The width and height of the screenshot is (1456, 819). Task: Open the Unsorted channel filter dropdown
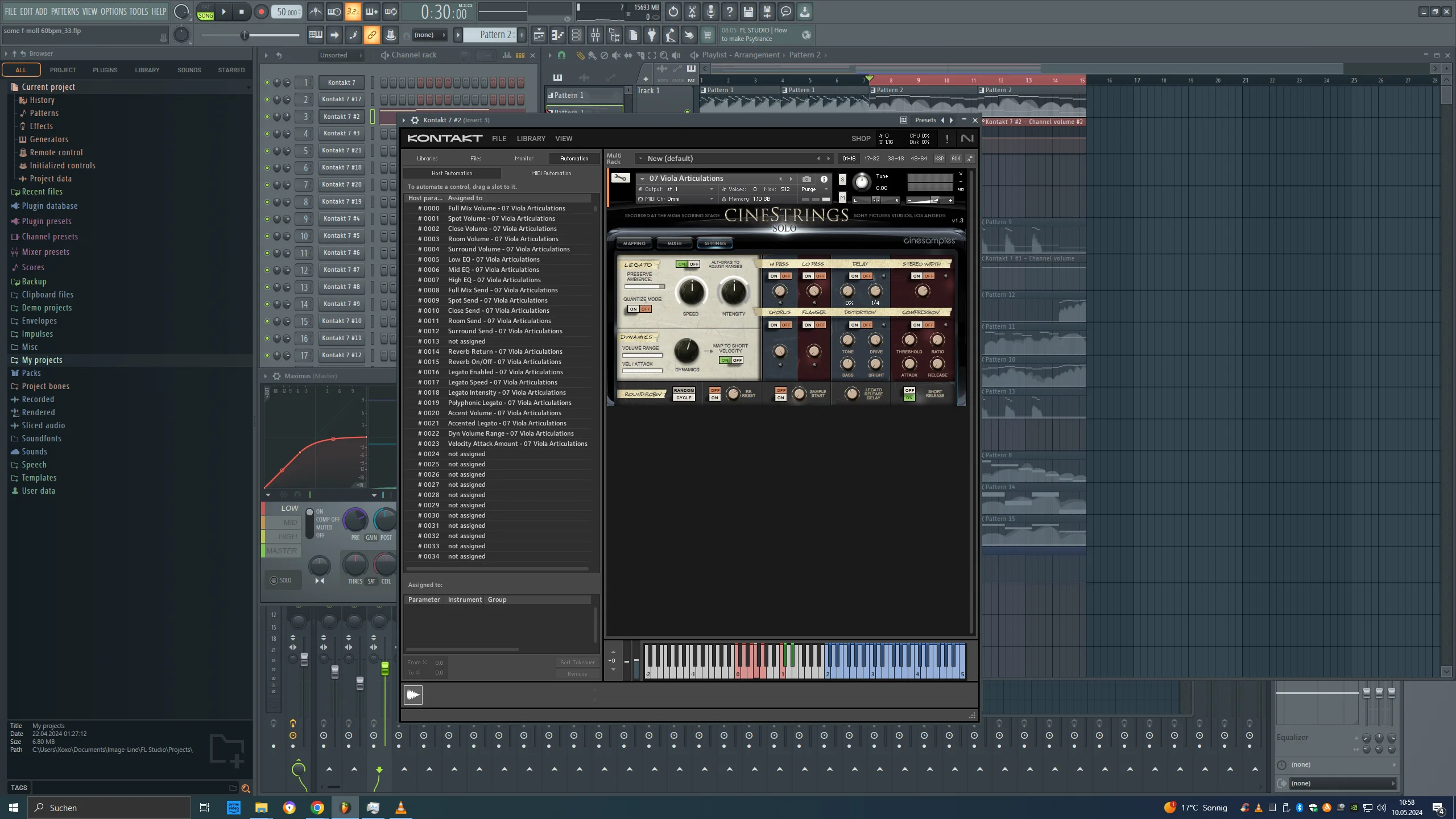340,55
